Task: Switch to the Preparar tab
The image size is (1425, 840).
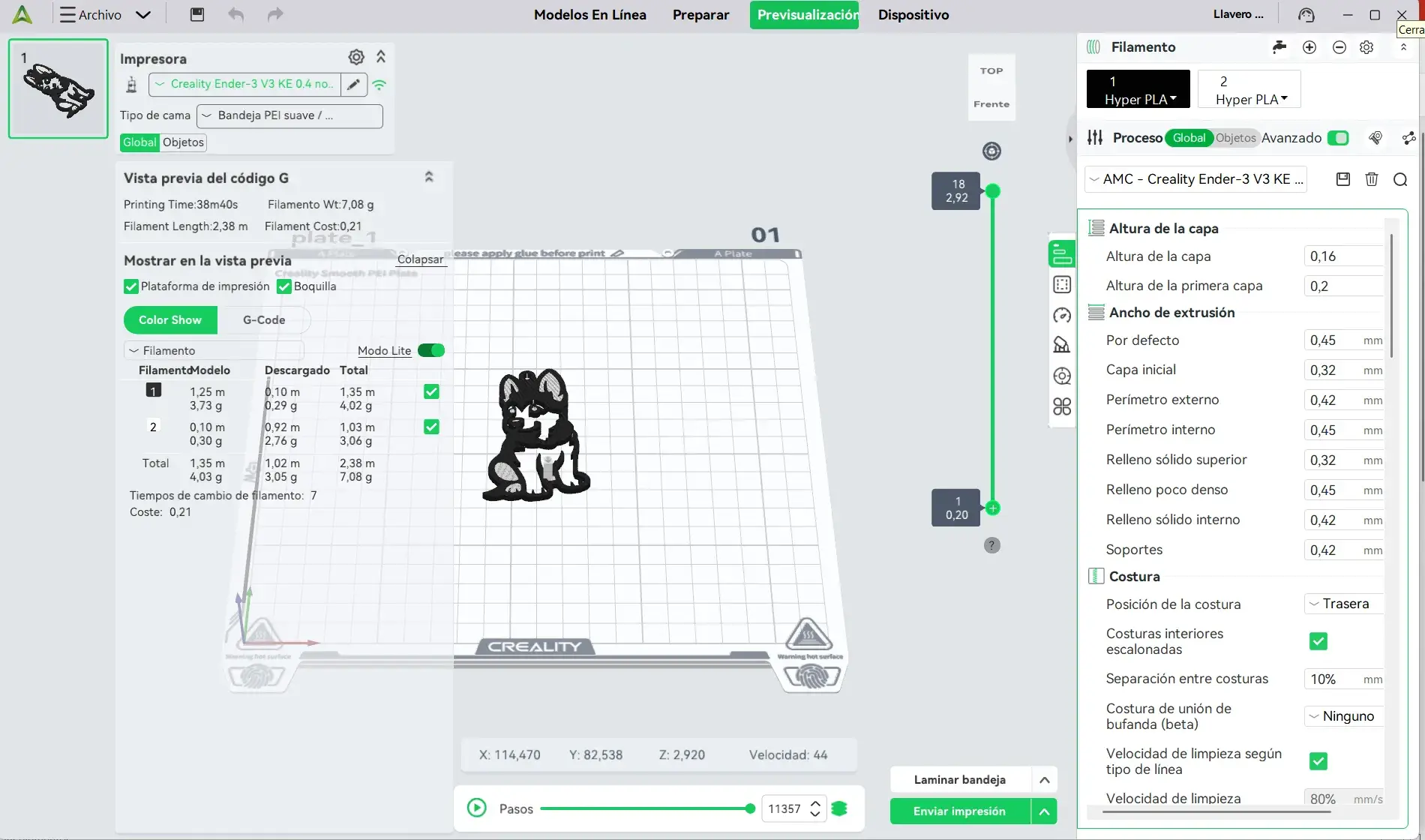Action: 700,14
